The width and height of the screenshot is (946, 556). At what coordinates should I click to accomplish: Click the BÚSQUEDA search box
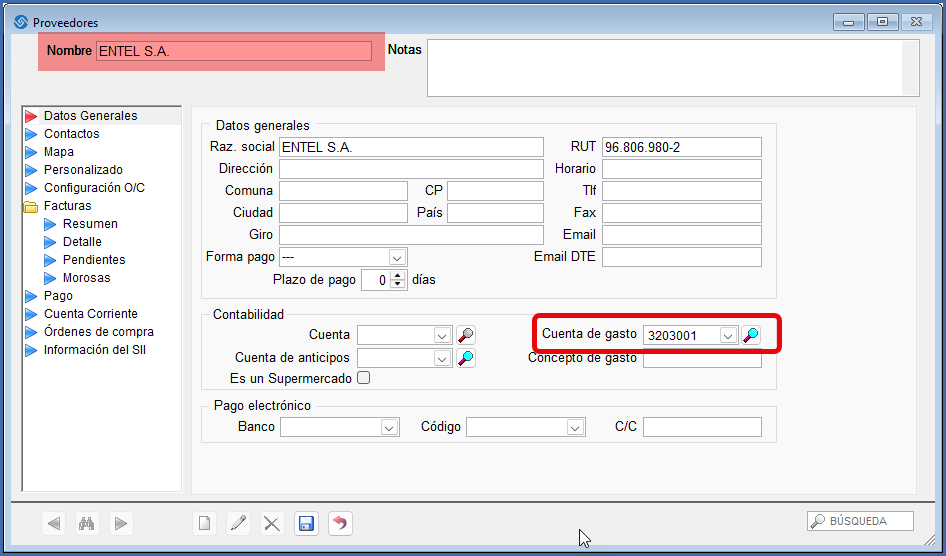[860, 521]
